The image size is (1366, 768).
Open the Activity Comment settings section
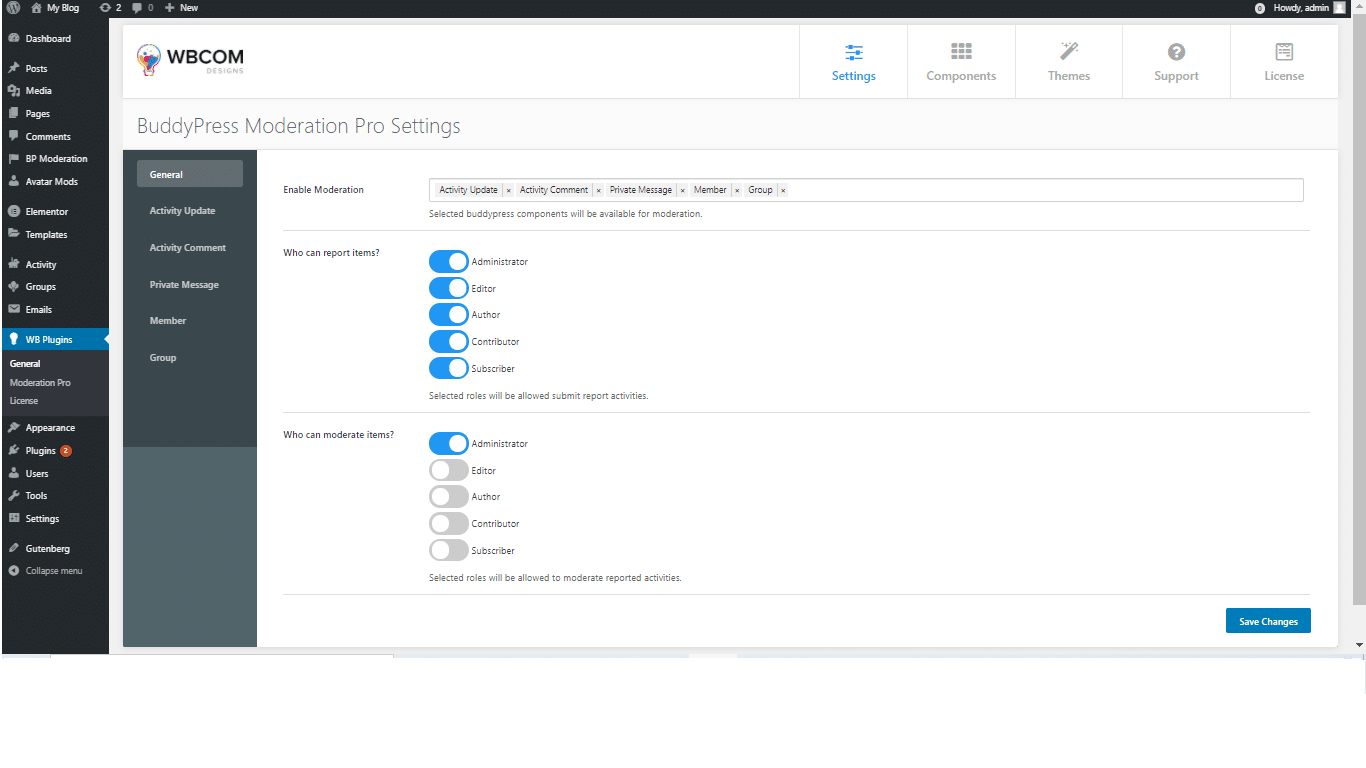coord(190,247)
